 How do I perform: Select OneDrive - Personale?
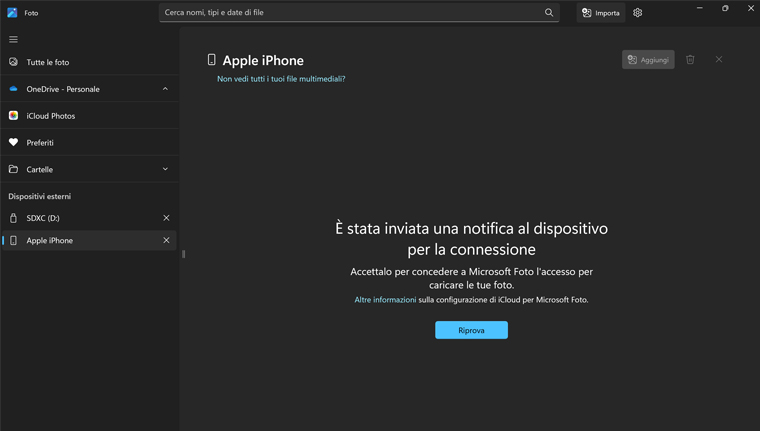tap(90, 89)
